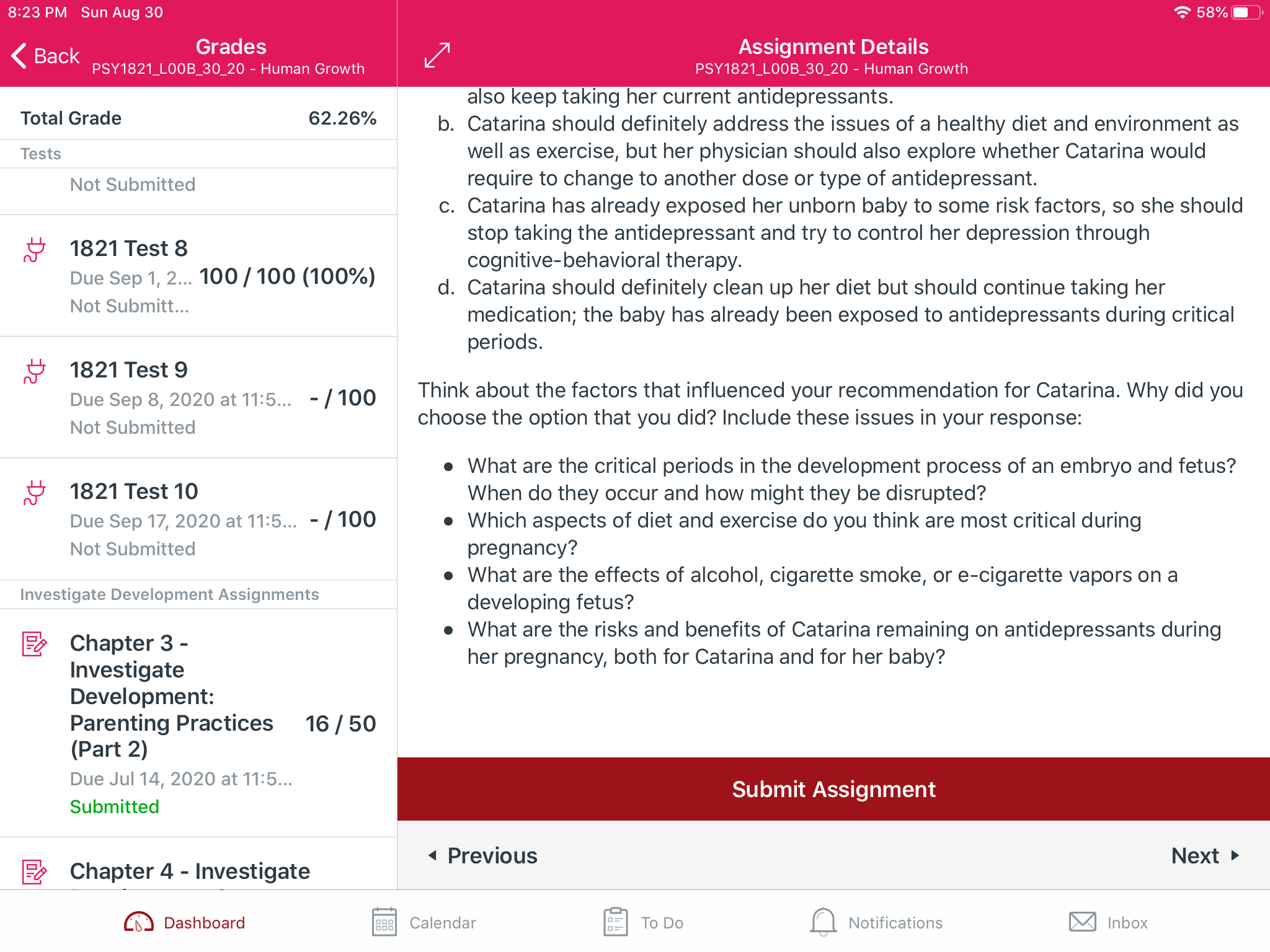Go to the Previous assignment

pyautogui.click(x=483, y=855)
